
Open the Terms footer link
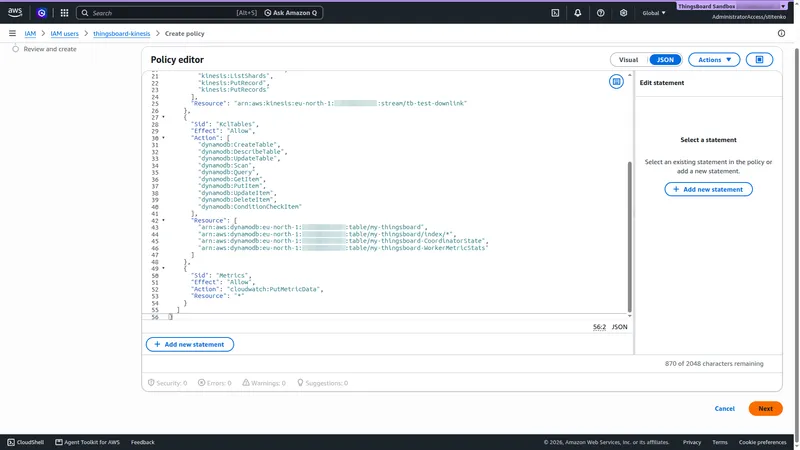720,442
